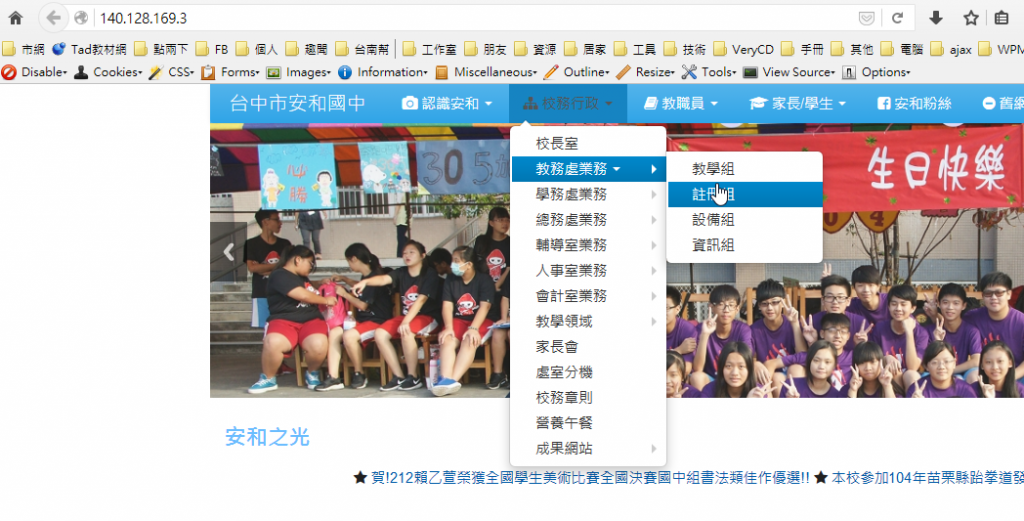The width and height of the screenshot is (1024, 521).
Task: Expand the 教職員 navigation menu
Action: click(x=680, y=103)
